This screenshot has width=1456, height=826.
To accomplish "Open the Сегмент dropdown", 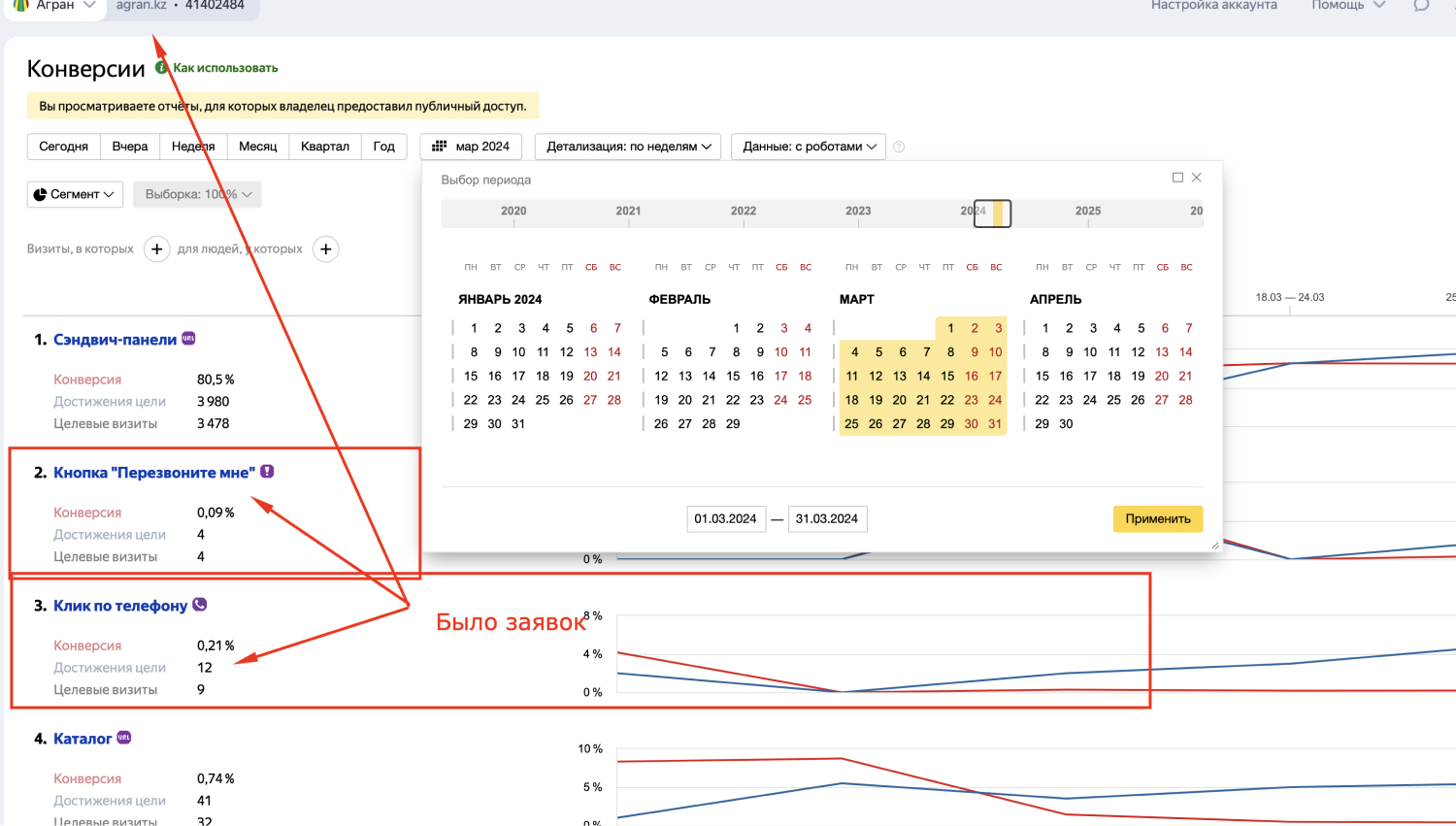I will click(75, 194).
